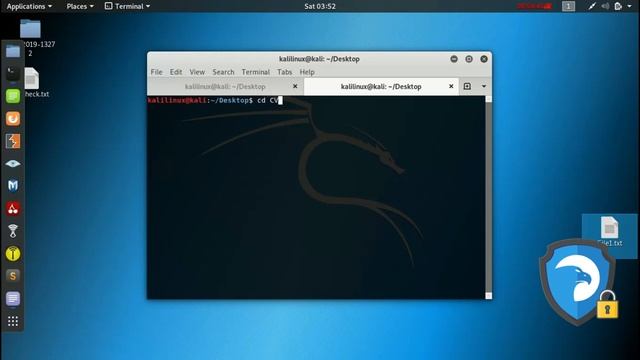This screenshot has height=360, width=640.
Task: Open the Tabs menu in terminal
Action: [284, 72]
